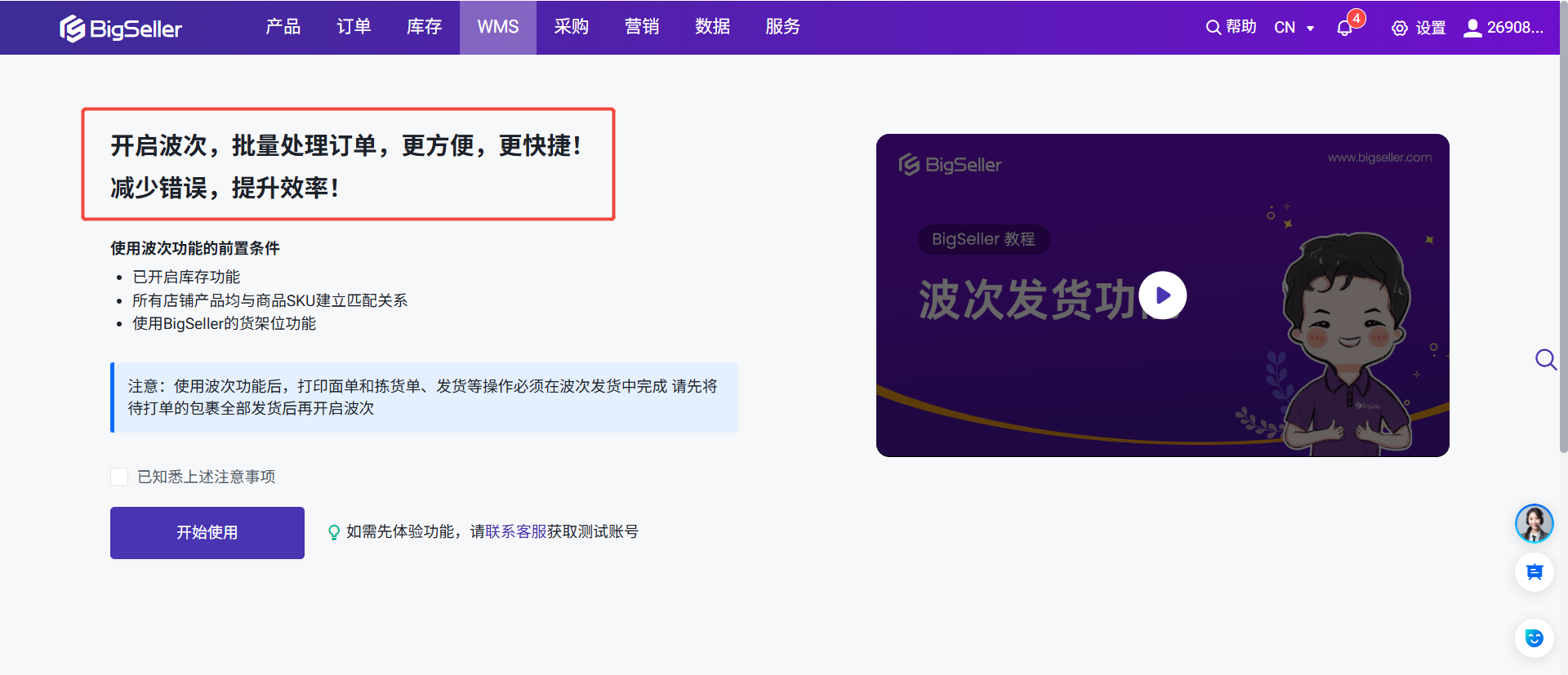Expand the CN language dropdown
Image resolution: width=1568 pixels, height=675 pixels.
pyautogui.click(x=1294, y=28)
